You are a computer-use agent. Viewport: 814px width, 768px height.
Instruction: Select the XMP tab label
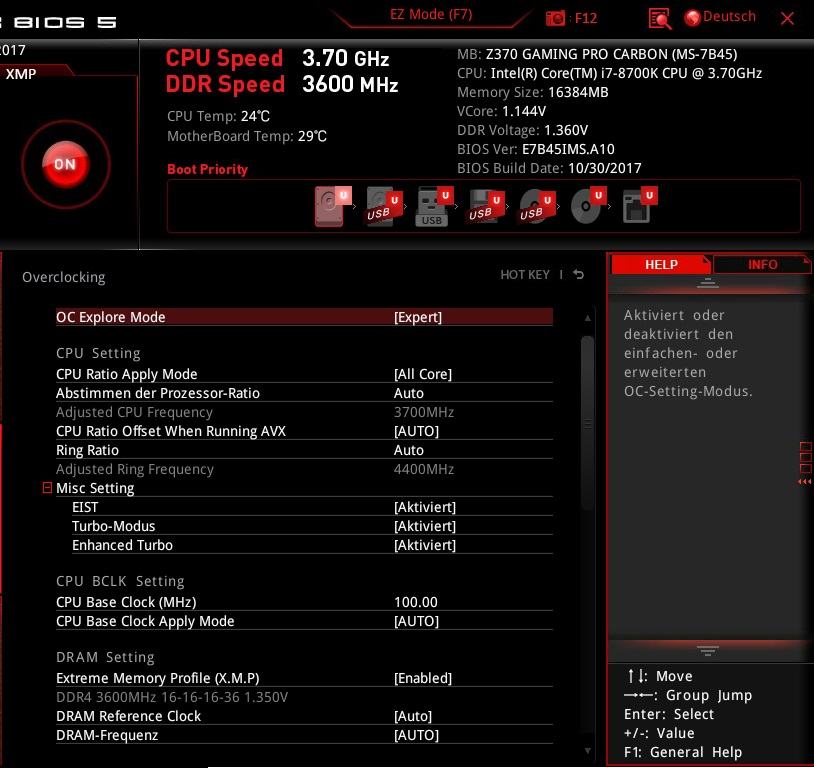point(21,74)
